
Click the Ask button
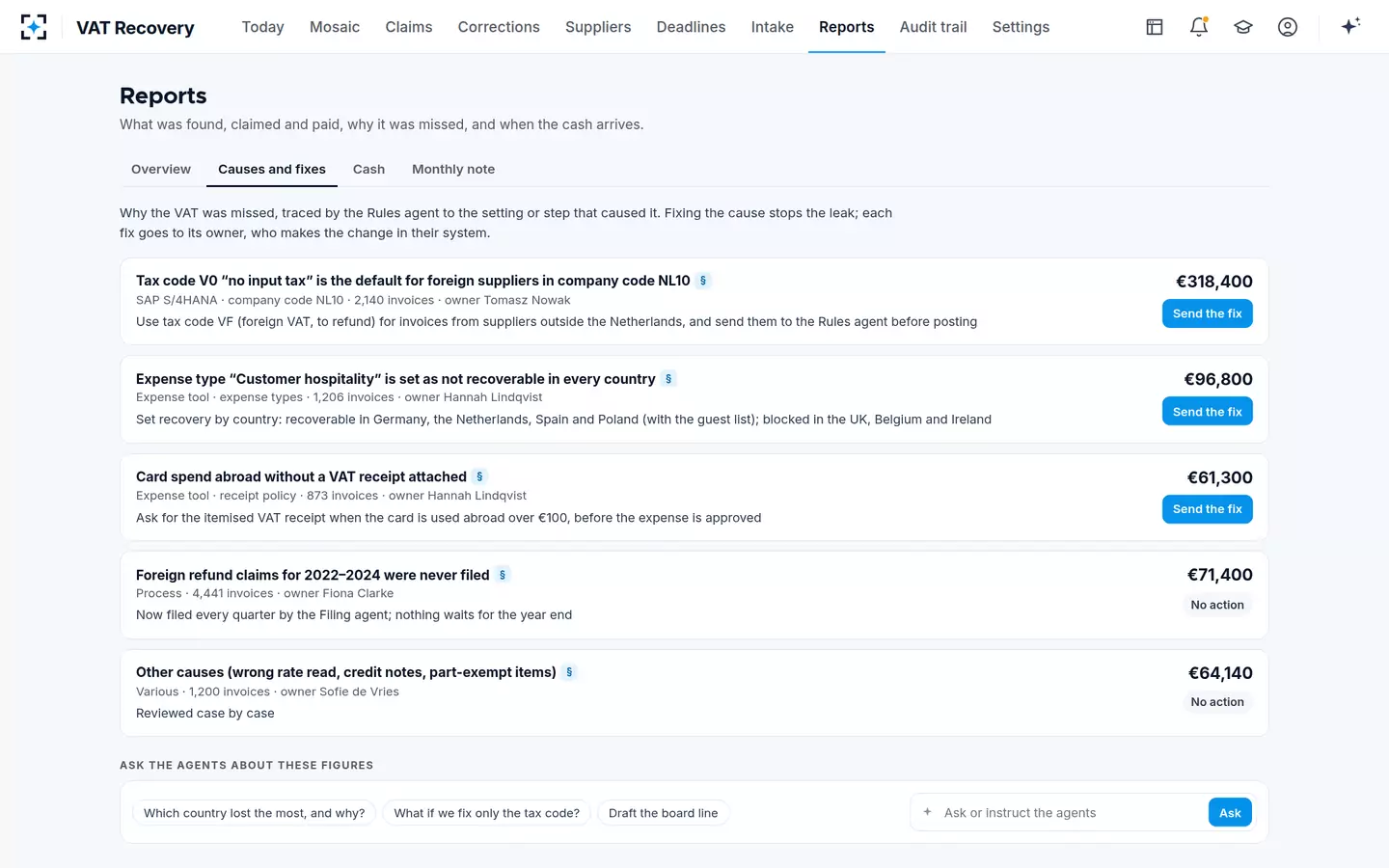(x=1230, y=813)
